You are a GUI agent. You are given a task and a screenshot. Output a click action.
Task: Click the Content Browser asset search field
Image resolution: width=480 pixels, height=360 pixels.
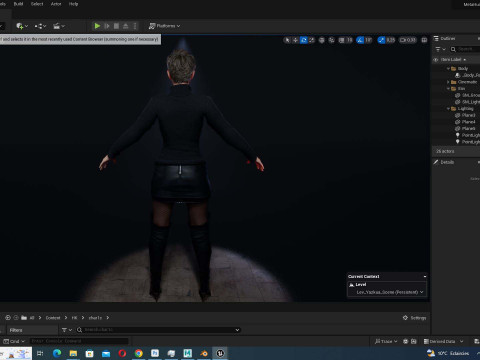pyautogui.click(x=158, y=330)
